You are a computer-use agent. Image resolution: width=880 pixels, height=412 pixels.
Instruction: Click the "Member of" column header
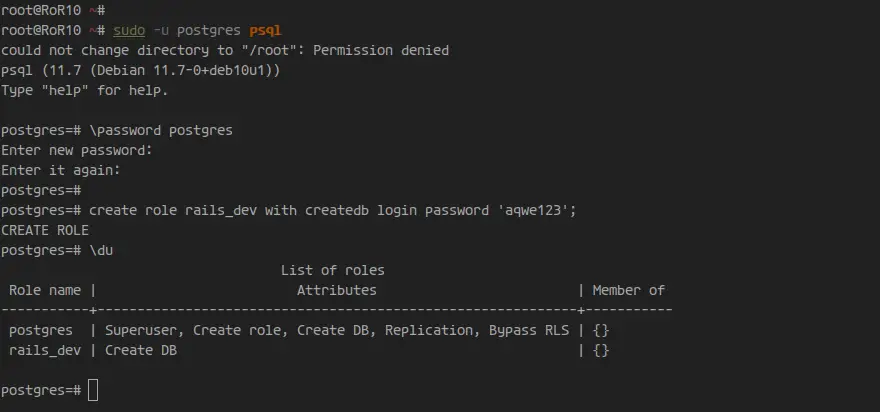point(629,290)
